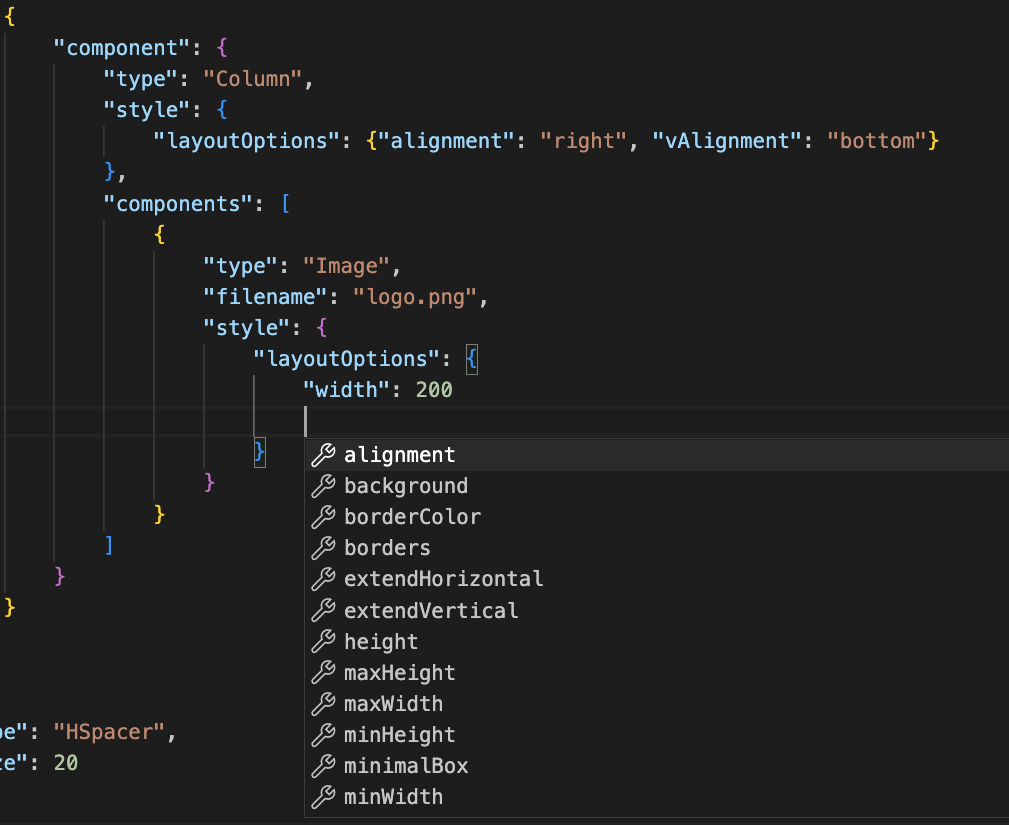Viewport: 1009px width, 825px height.
Task: Click the wrench icon beside height
Action: (x=323, y=642)
